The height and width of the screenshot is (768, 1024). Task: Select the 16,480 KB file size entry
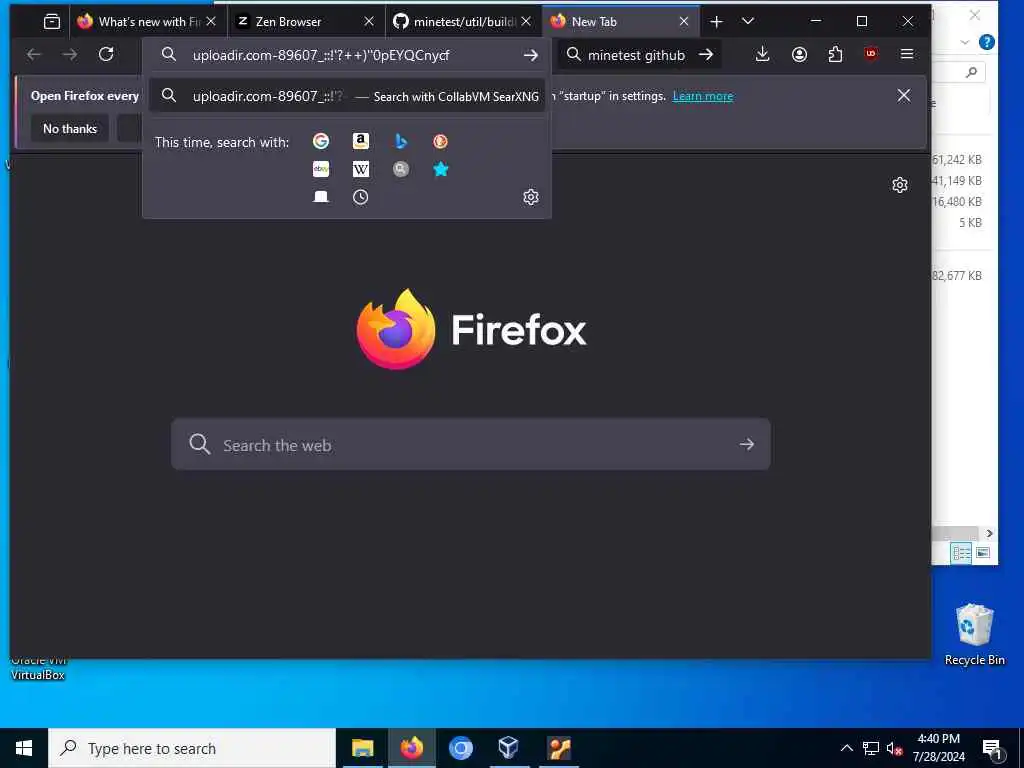pos(956,201)
